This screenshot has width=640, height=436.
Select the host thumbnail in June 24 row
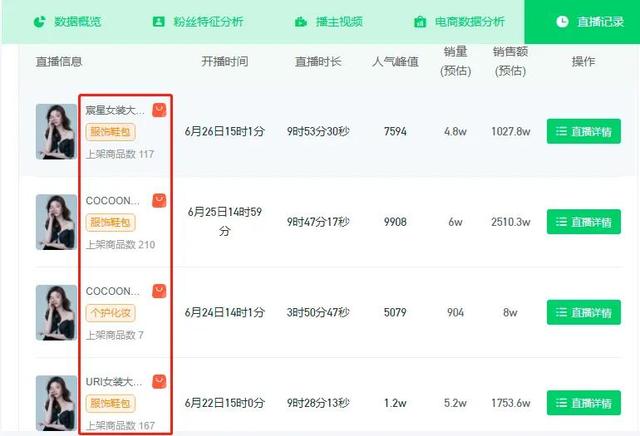(56, 312)
